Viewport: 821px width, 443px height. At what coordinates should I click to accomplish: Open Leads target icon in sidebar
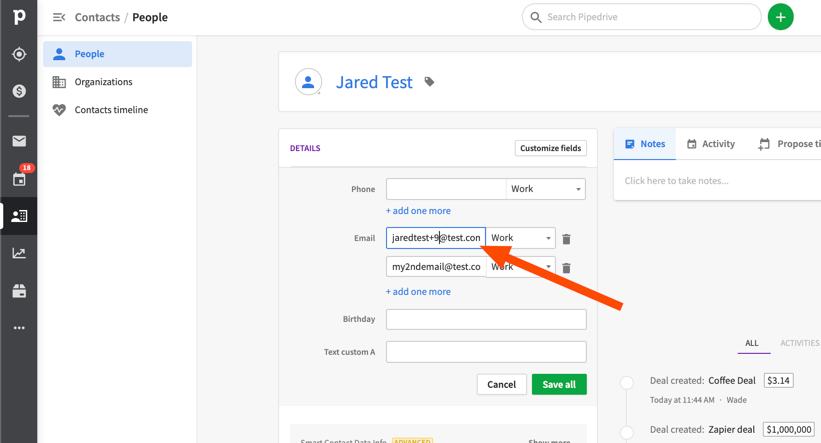click(x=19, y=54)
